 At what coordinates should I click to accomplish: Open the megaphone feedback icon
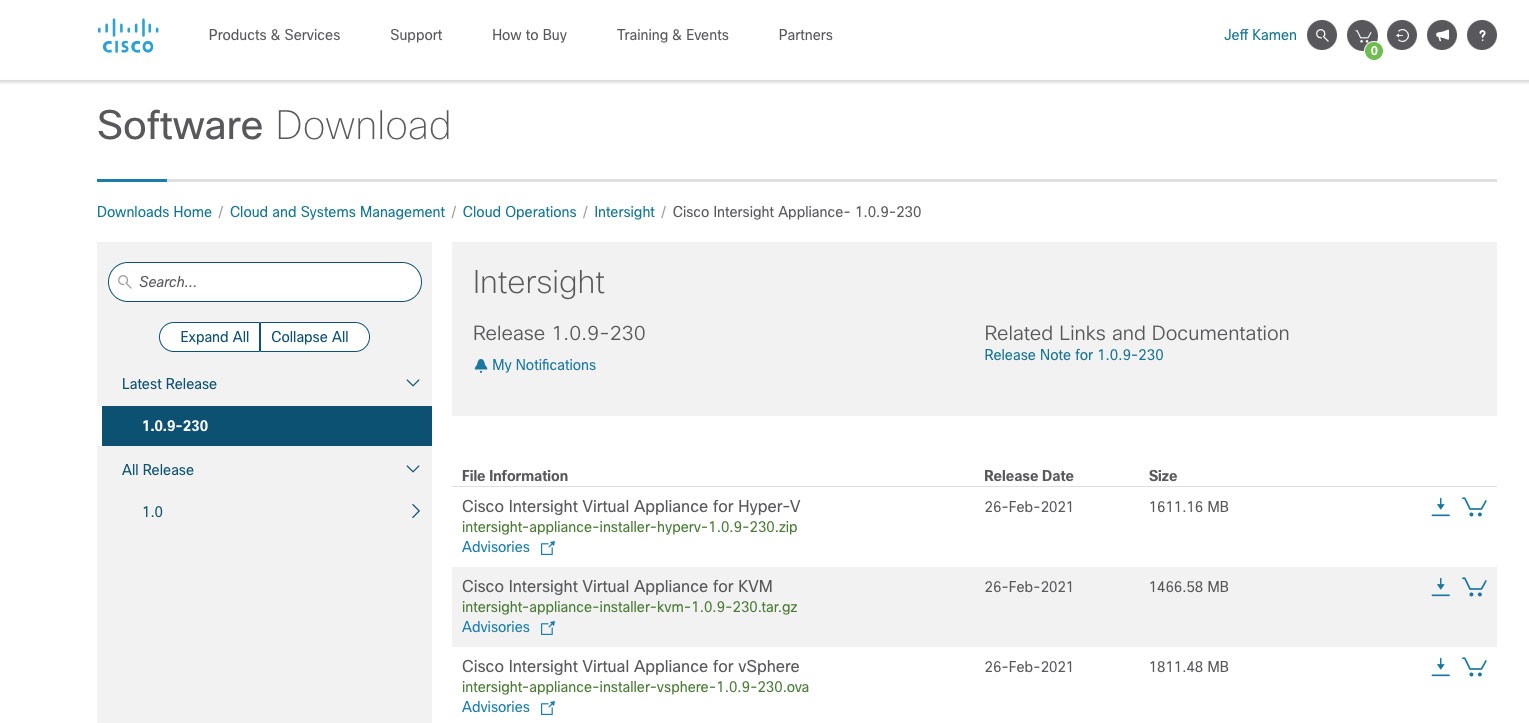pyautogui.click(x=1442, y=35)
